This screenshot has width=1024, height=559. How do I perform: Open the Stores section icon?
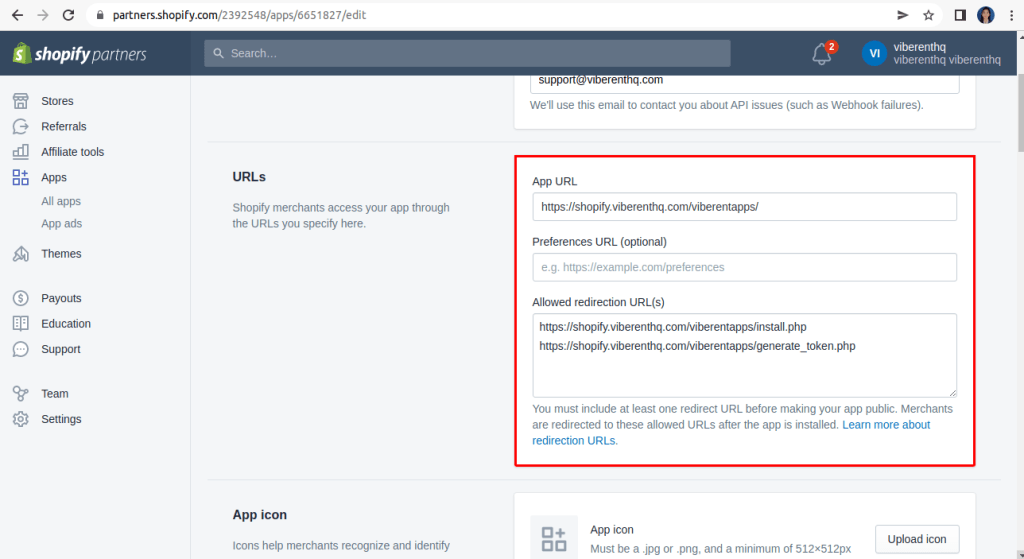[x=21, y=101]
